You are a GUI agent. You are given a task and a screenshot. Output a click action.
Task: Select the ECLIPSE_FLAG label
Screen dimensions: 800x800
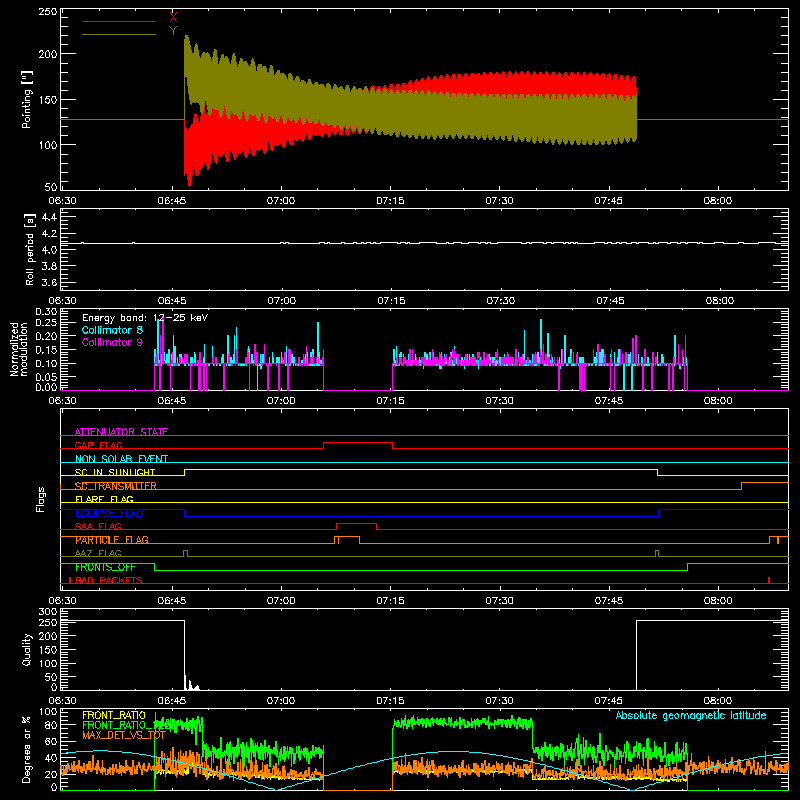109,513
